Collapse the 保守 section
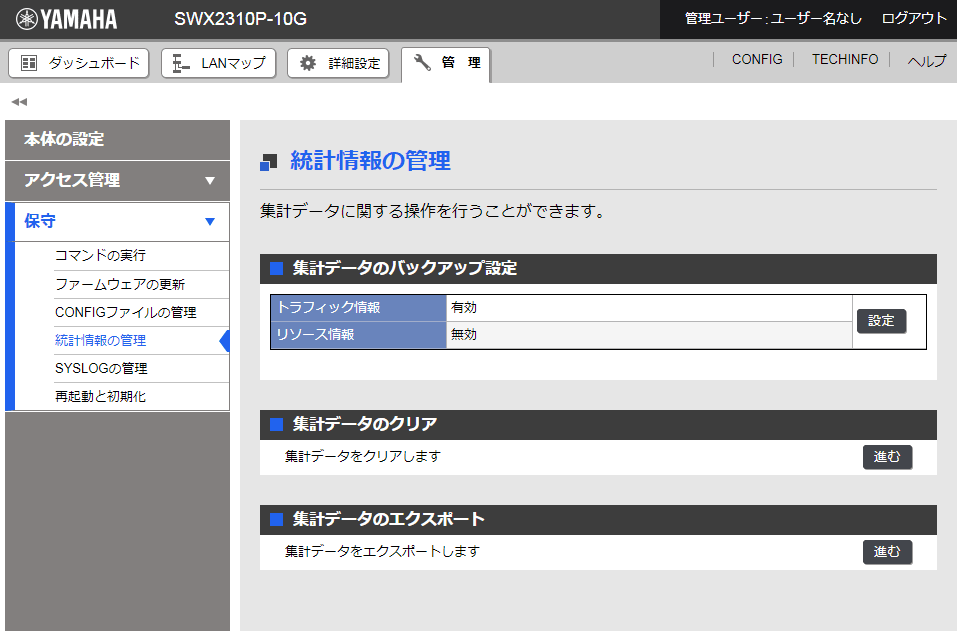The image size is (957, 631). [x=117, y=221]
